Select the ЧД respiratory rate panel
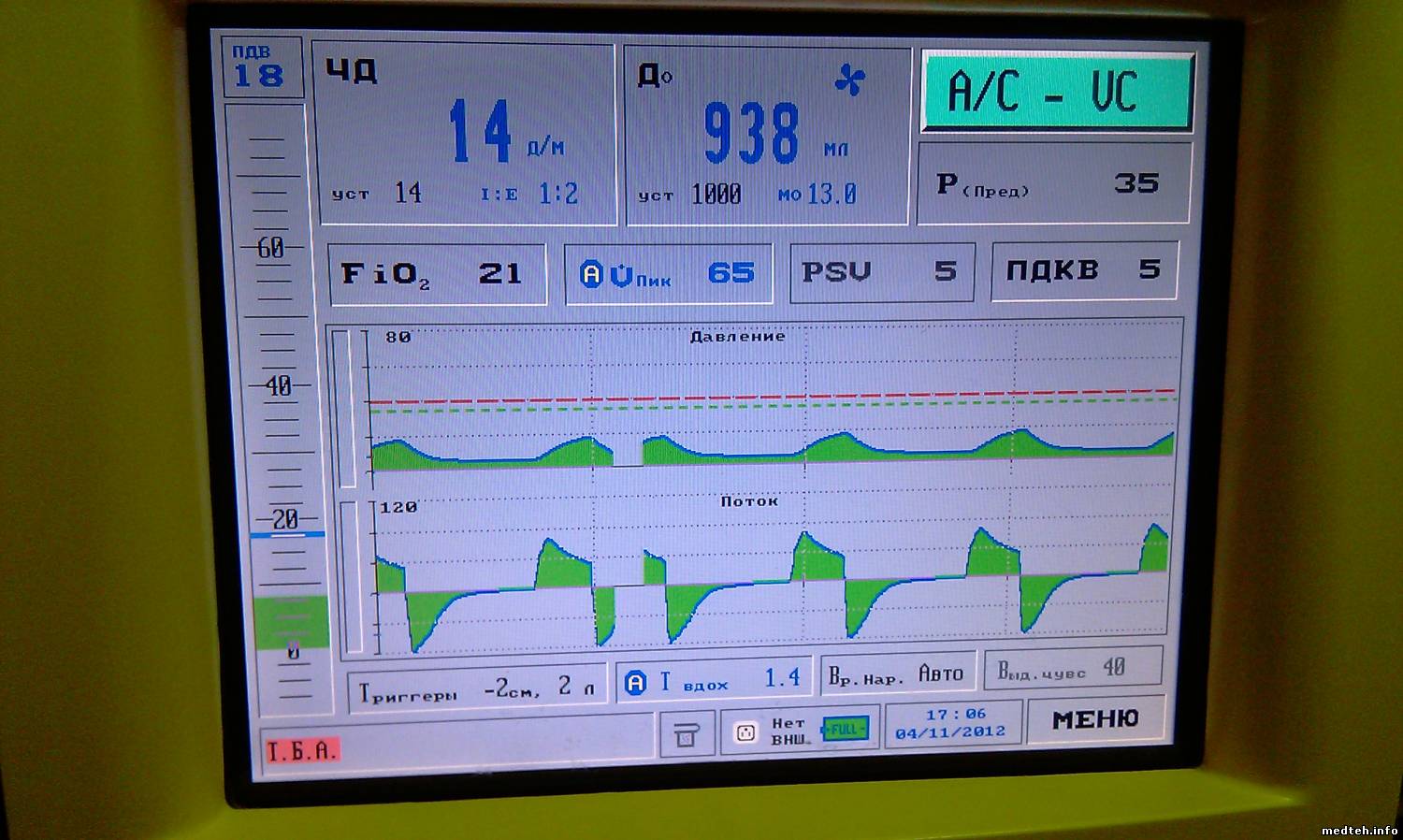Viewport: 1403px width, 840px height. pos(468,136)
